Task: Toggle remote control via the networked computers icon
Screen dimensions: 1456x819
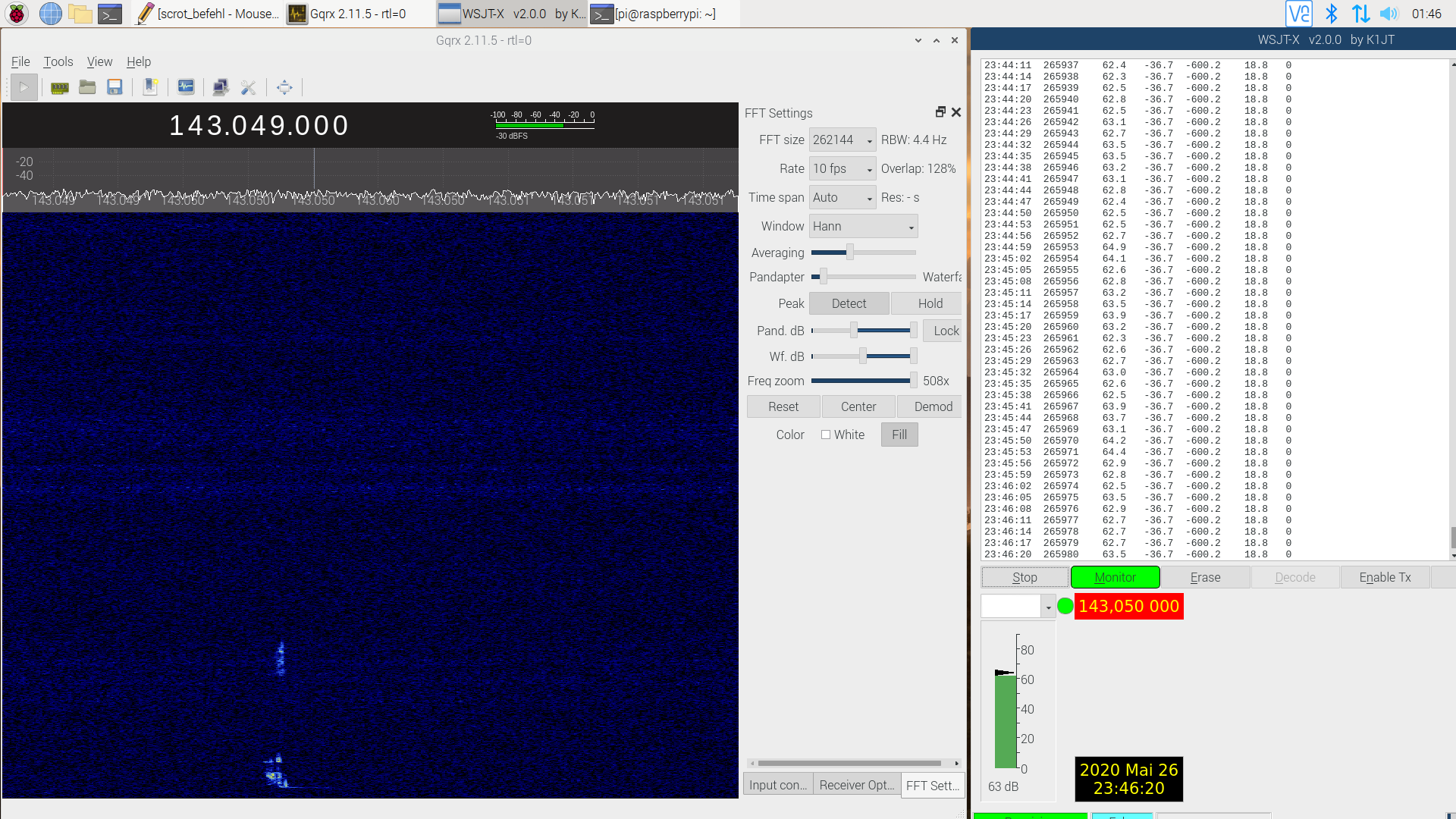Action: [x=221, y=87]
